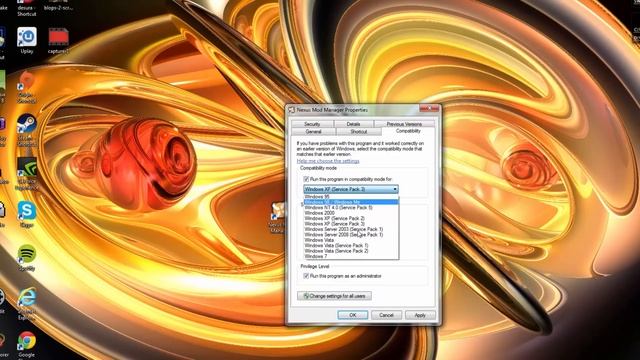Choose Windows Server 2008 (Service Pack 1)
Image resolution: width=640 pixels, height=360 pixels.
351,235
